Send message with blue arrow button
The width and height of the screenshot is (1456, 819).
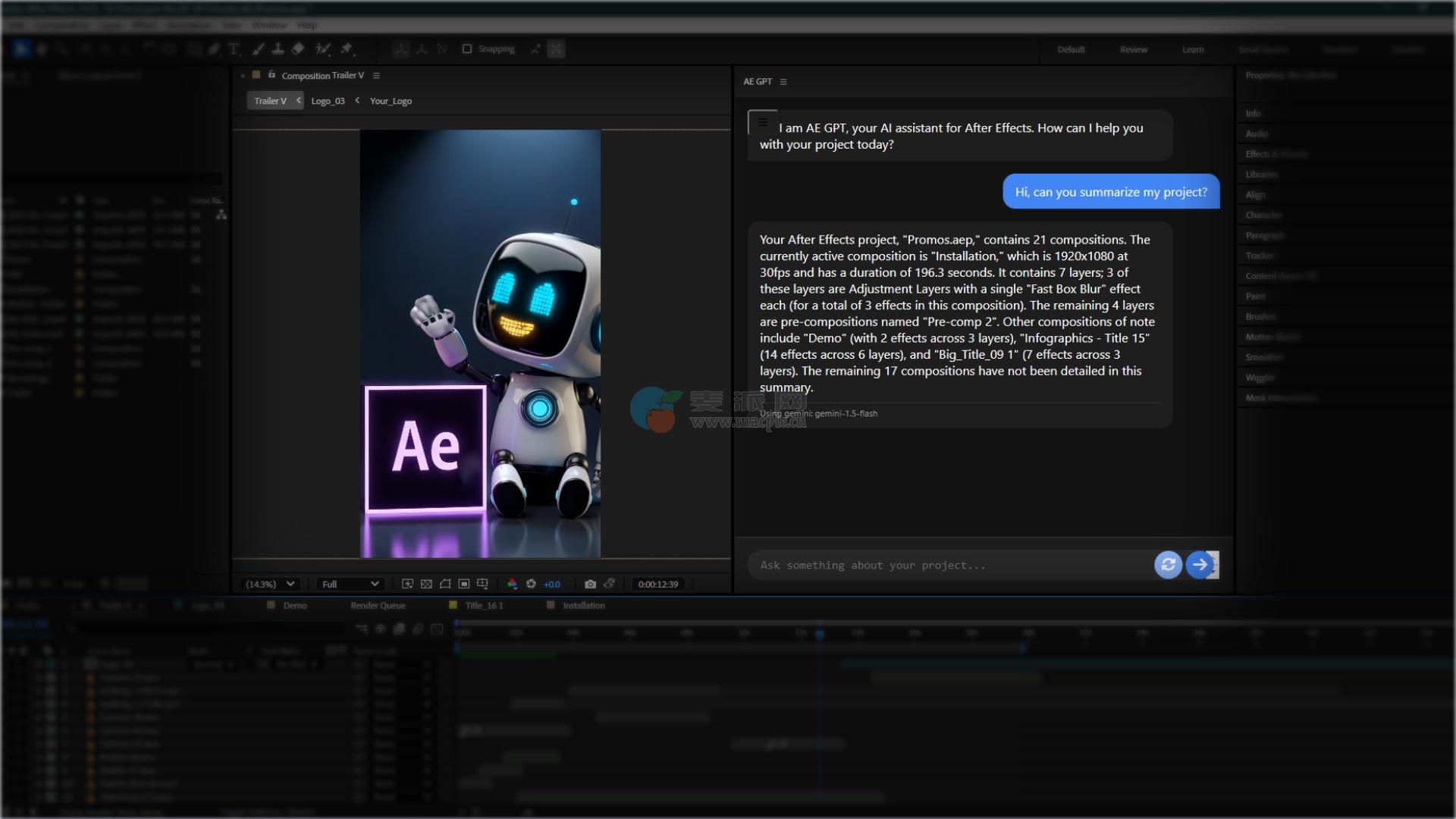(1200, 565)
